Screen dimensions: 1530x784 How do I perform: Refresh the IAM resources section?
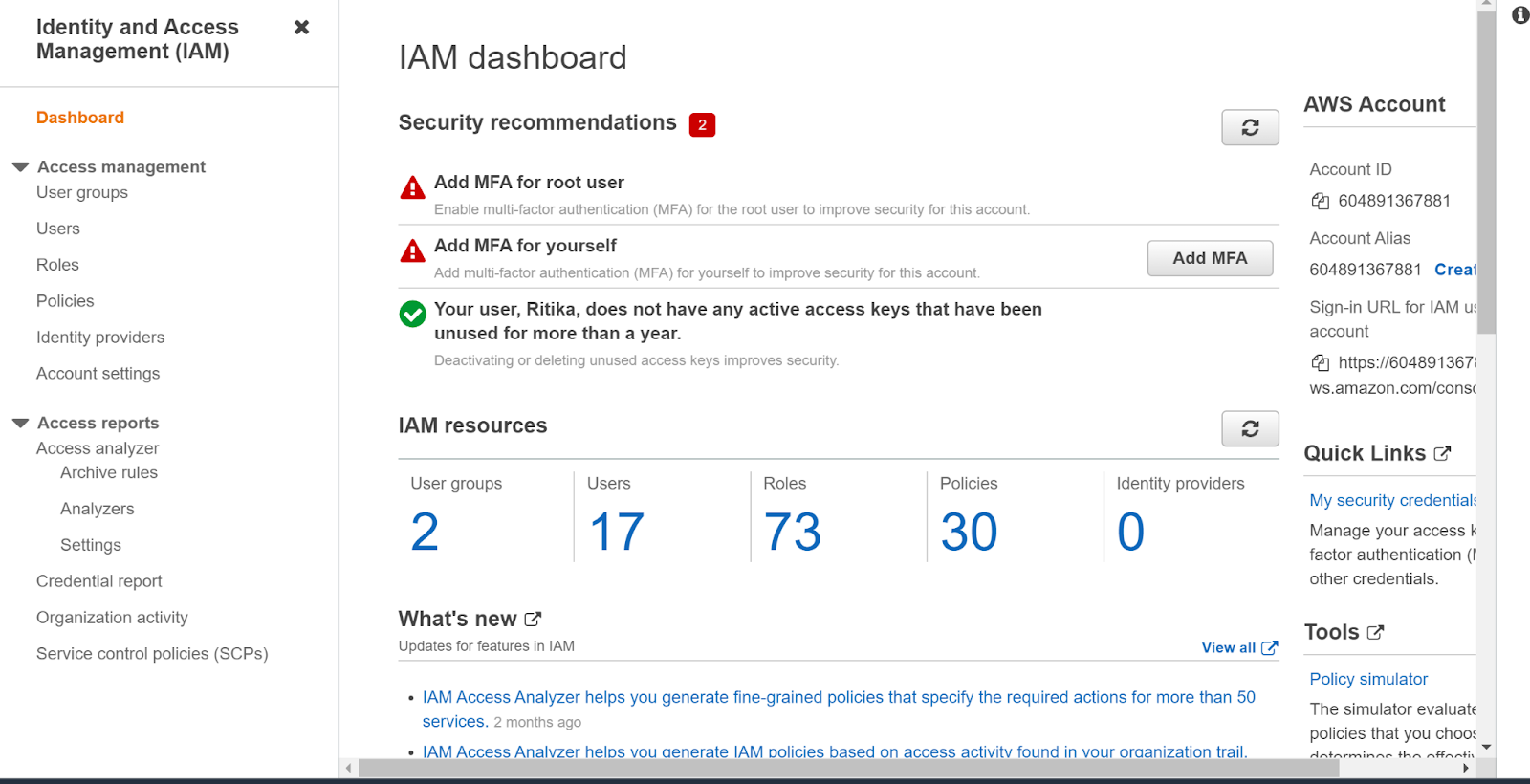(x=1250, y=429)
